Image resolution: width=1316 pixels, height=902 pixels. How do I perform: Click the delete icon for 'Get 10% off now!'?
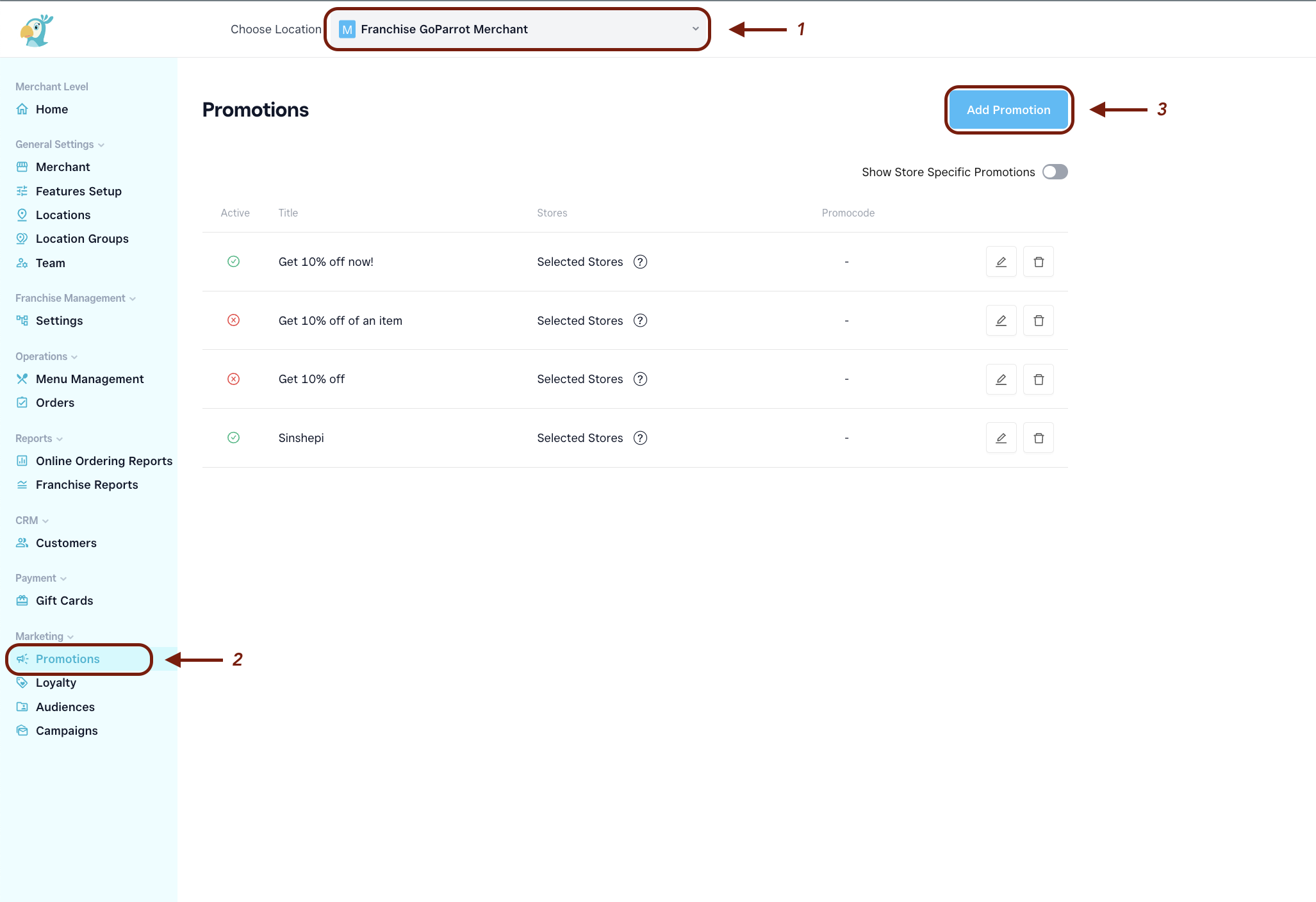coord(1039,262)
